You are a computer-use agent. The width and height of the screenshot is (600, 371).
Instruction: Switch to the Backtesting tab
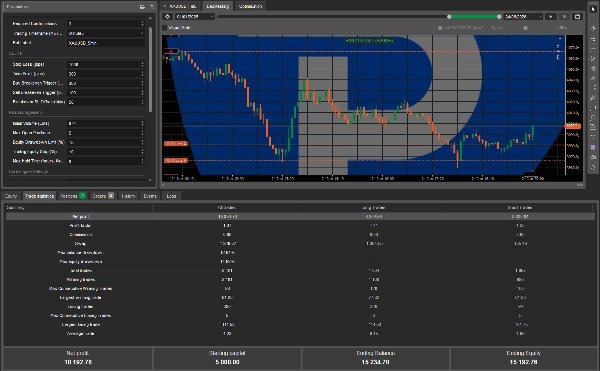tap(217, 6)
